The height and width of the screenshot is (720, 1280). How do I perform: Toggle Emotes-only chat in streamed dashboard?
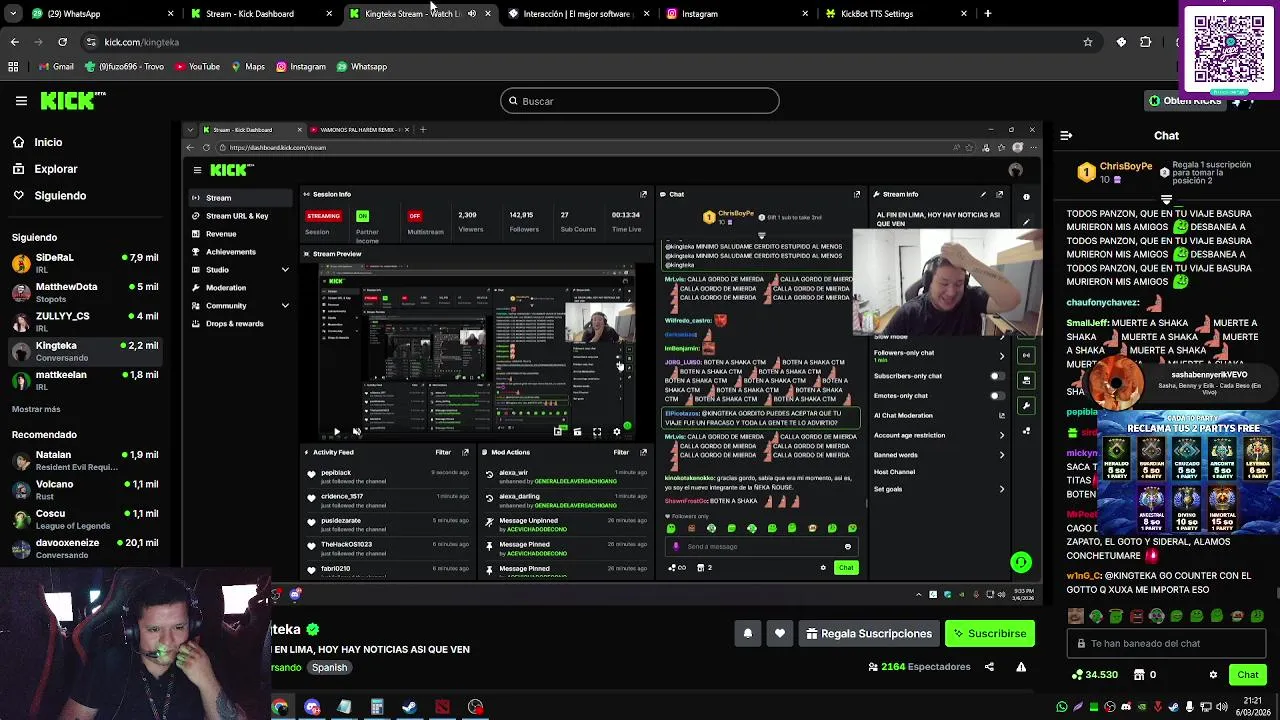997,396
